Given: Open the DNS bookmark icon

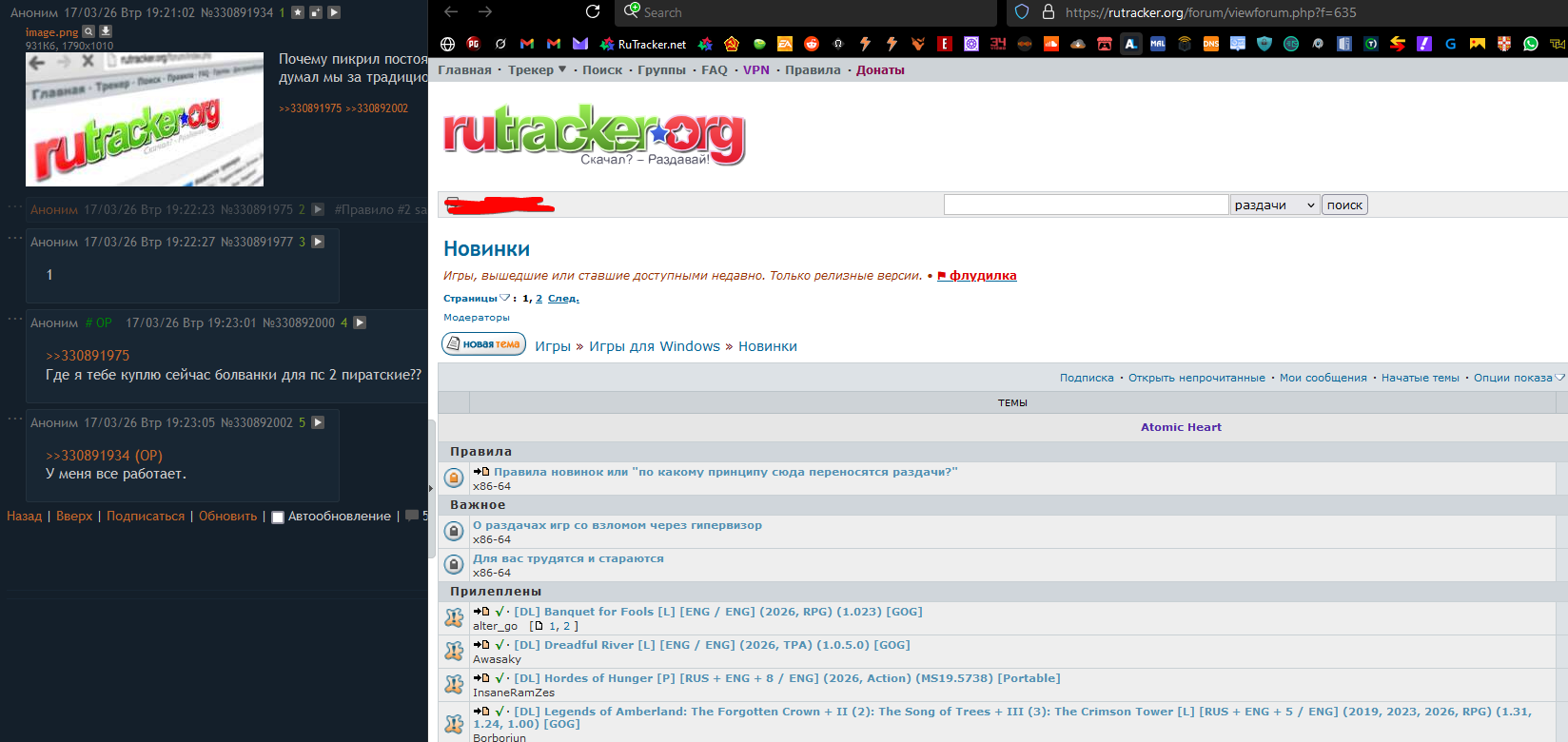Looking at the screenshot, I should [1211, 44].
